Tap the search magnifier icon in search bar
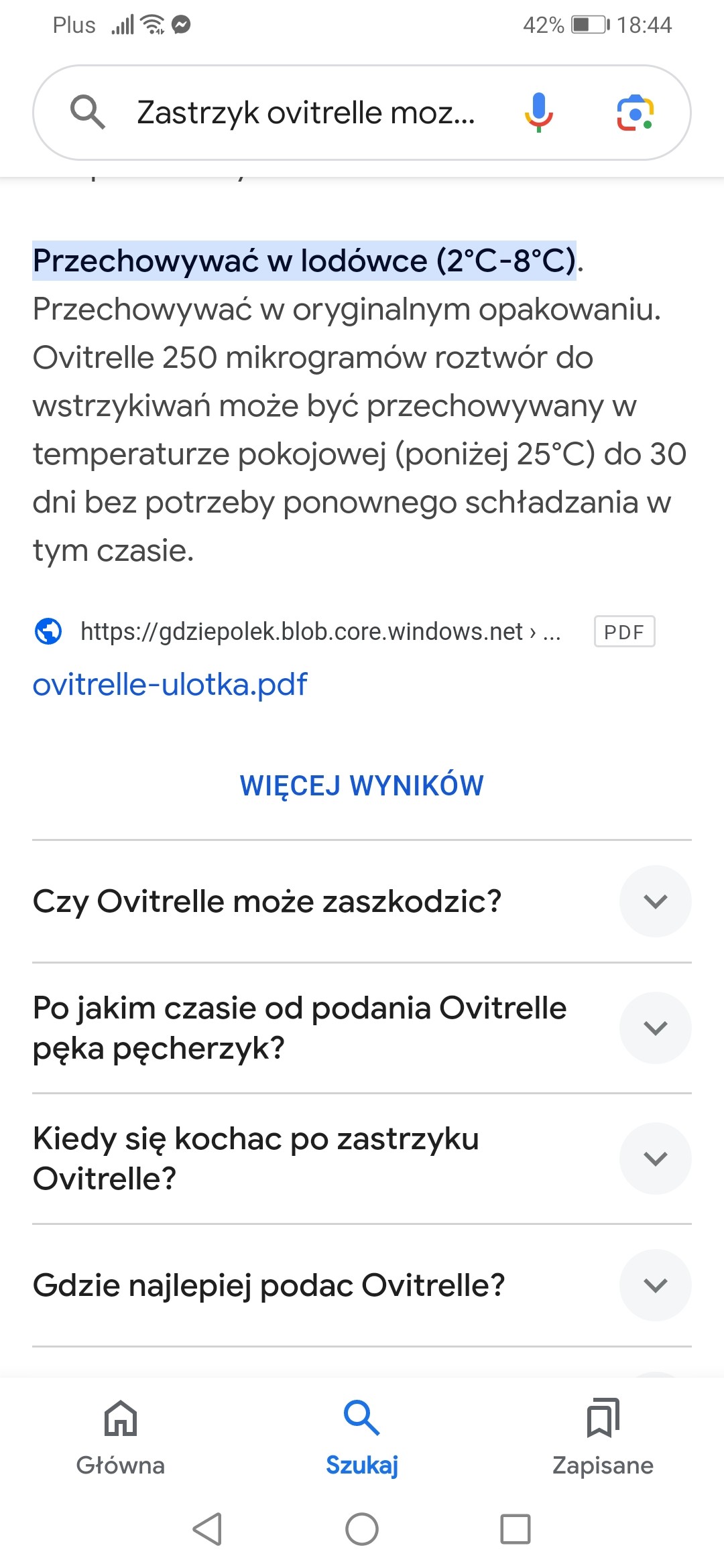 pos(88,112)
